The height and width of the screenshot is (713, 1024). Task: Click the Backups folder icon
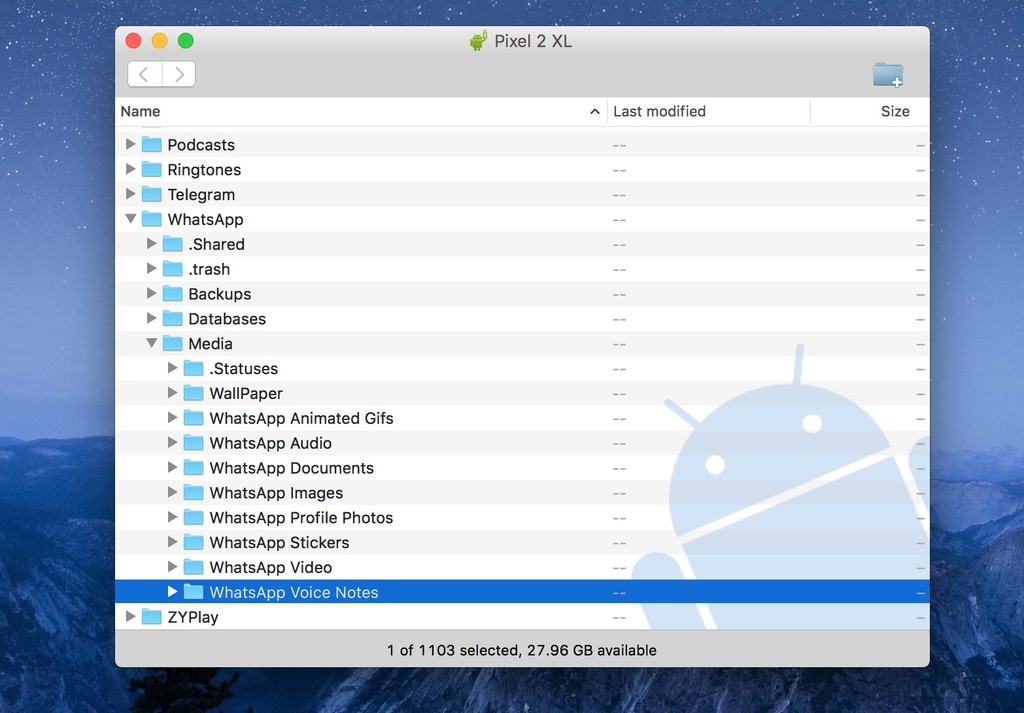(172, 293)
